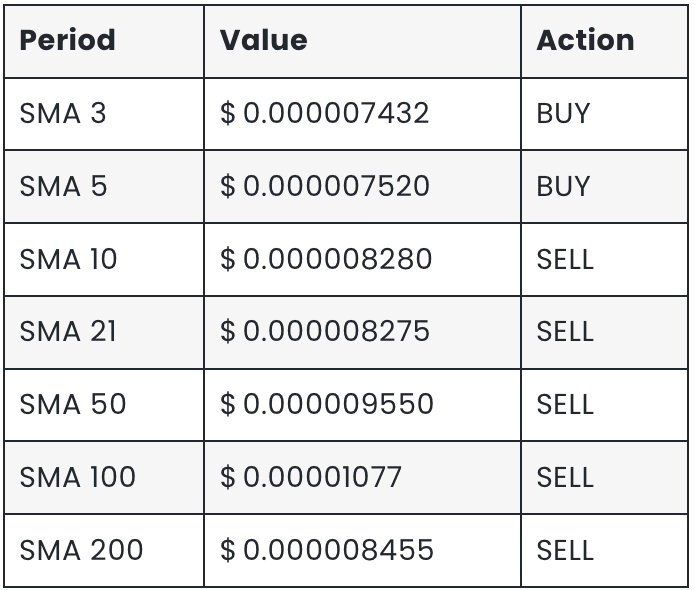This screenshot has height=590, width=696.
Task: Click the Action column header
Action: (x=585, y=40)
